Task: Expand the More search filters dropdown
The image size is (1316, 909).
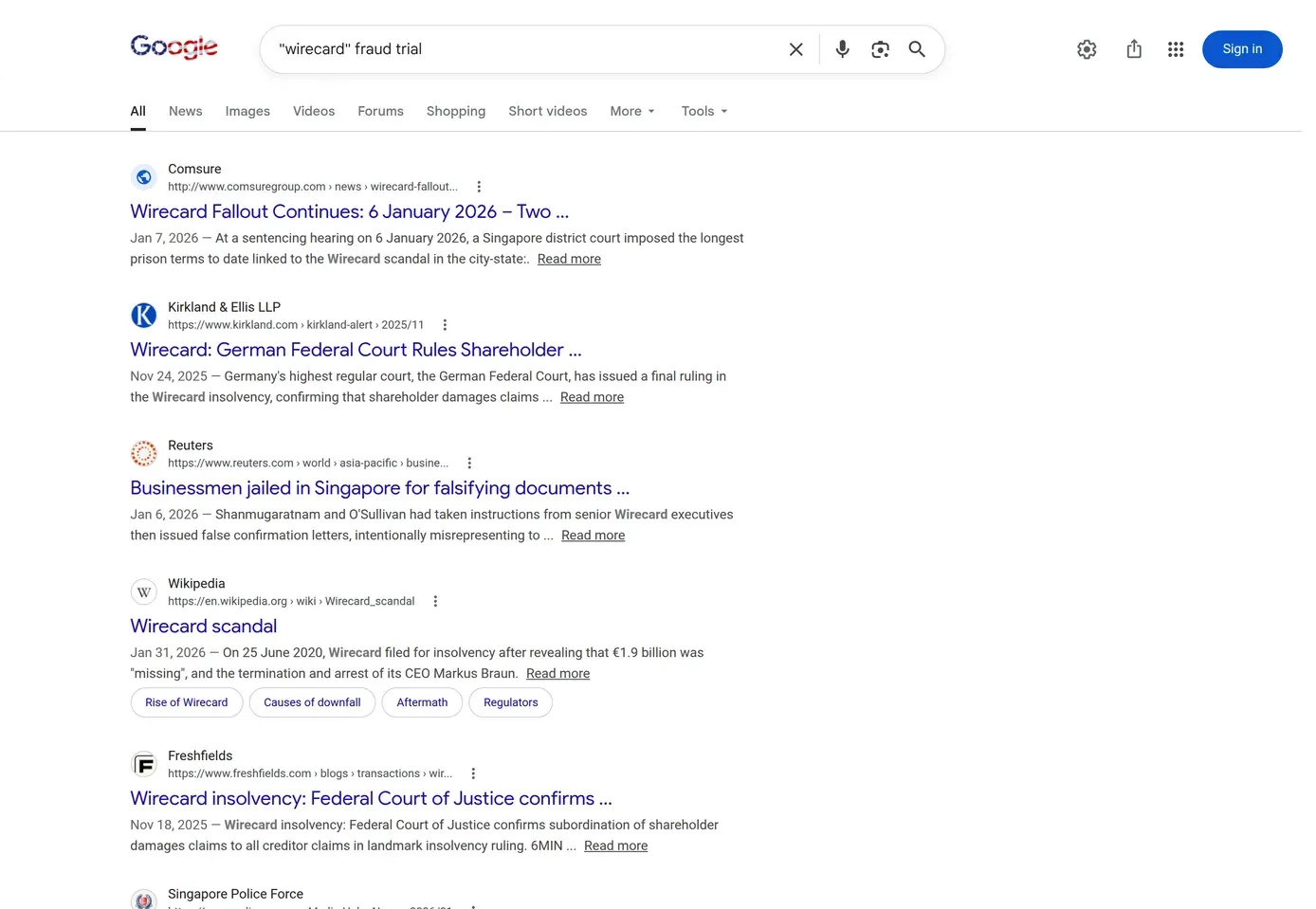Action: [x=632, y=111]
